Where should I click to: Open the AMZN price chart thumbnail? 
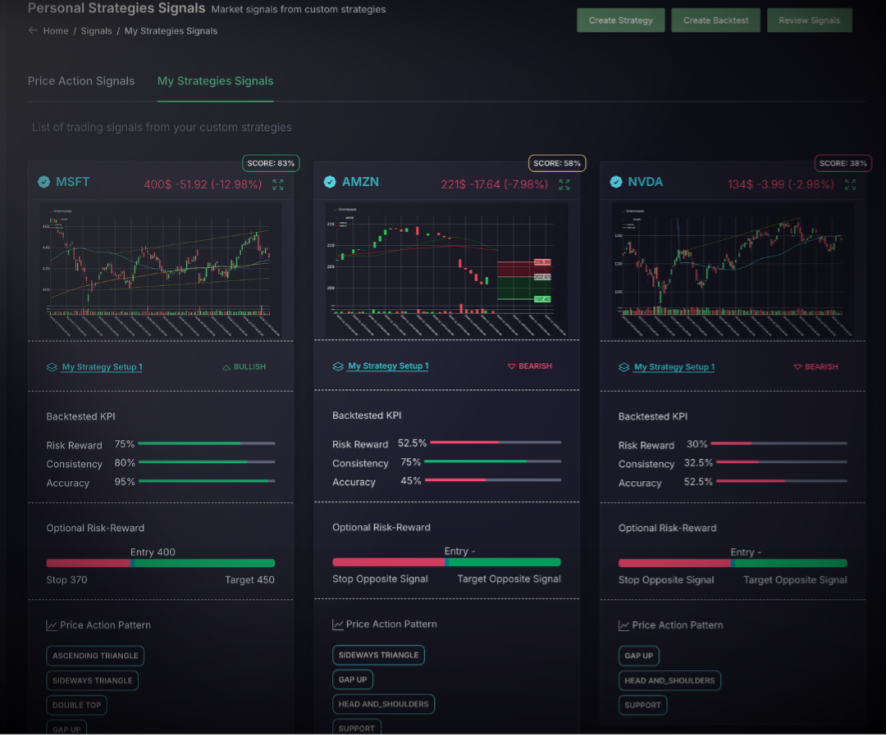tap(446, 270)
